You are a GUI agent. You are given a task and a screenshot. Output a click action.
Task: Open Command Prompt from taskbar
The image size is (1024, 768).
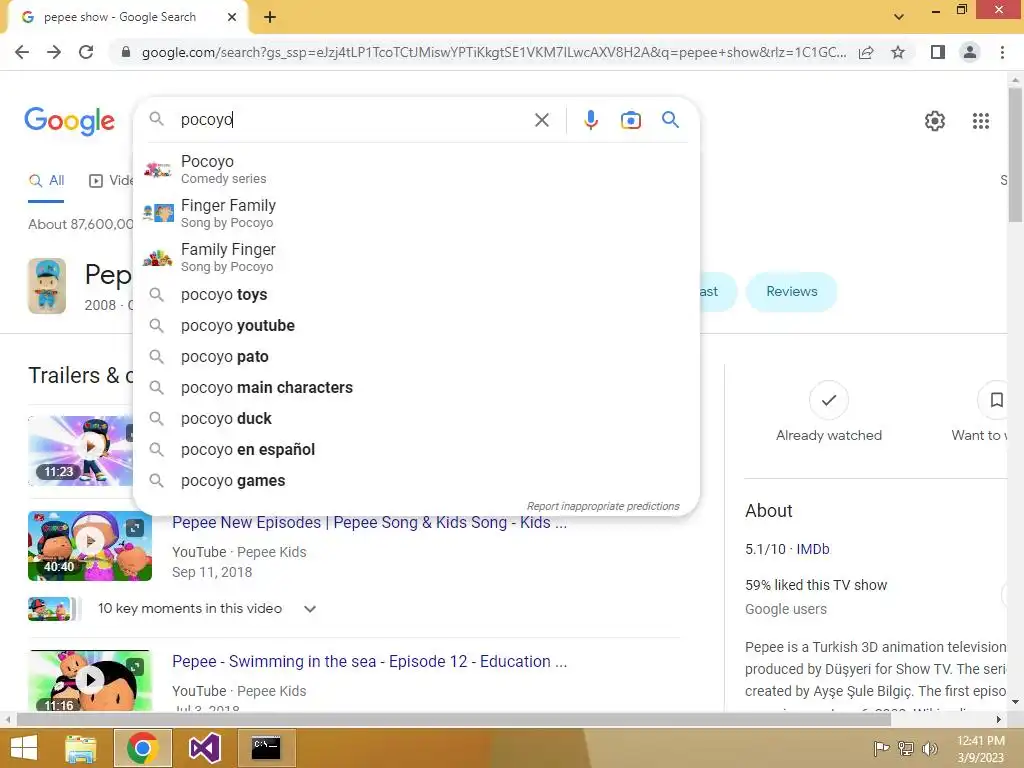[266, 748]
